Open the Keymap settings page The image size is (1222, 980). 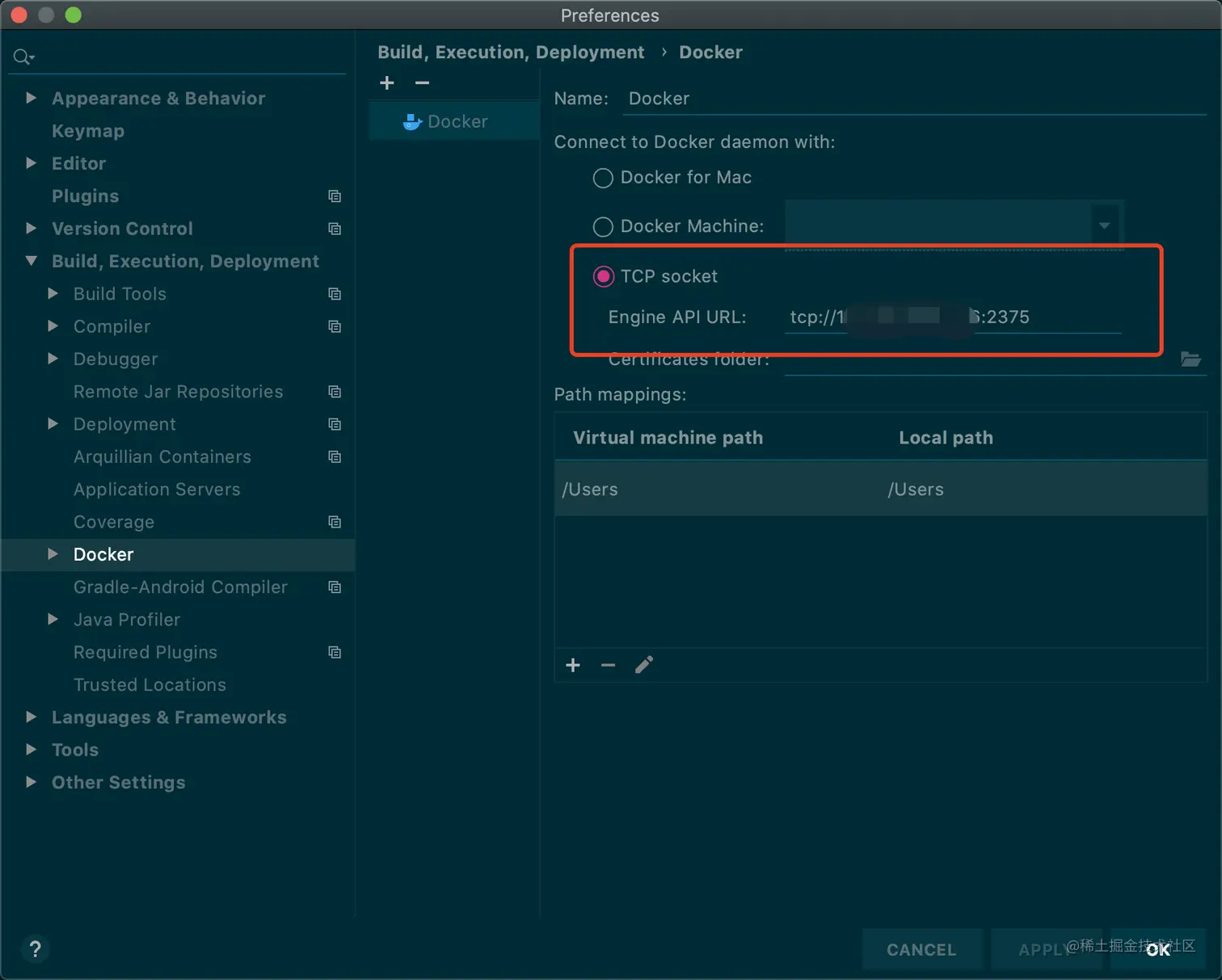tap(88, 131)
